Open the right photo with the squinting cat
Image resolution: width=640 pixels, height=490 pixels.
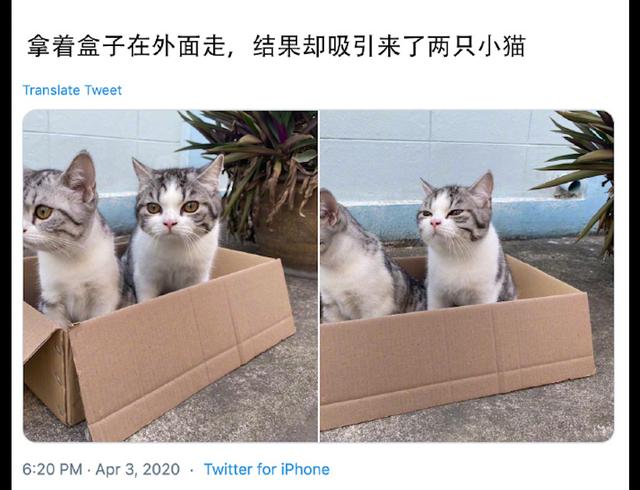467,276
